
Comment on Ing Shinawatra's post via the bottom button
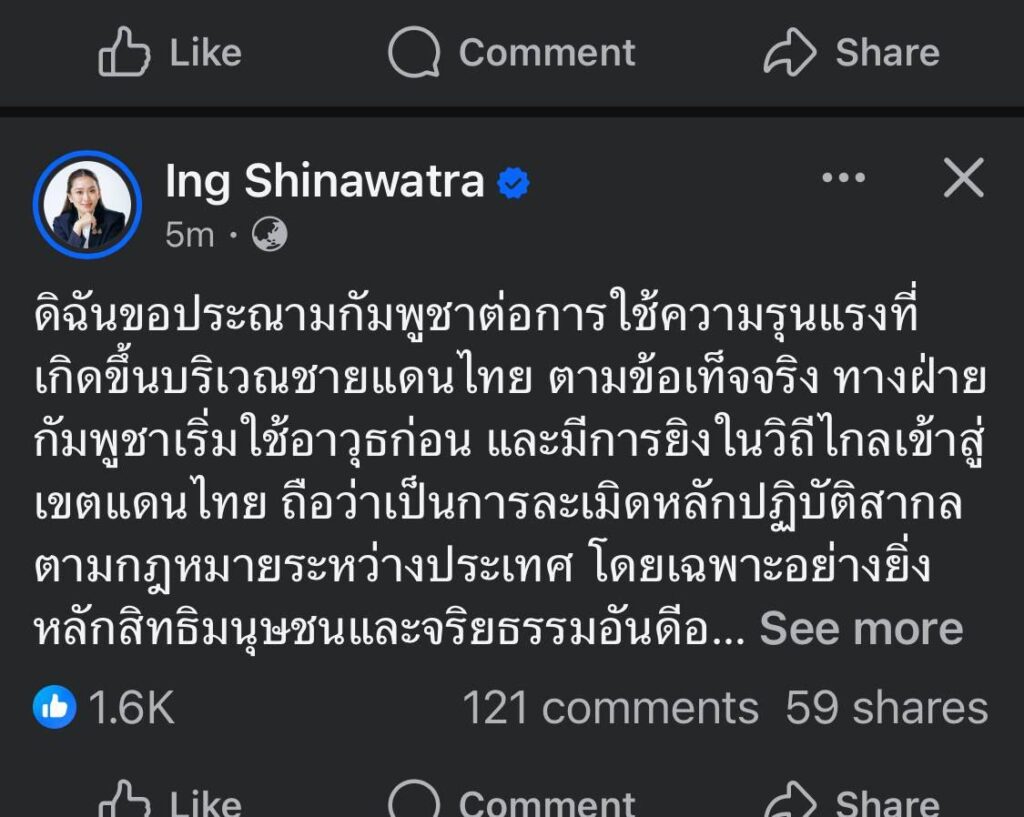coord(510,803)
